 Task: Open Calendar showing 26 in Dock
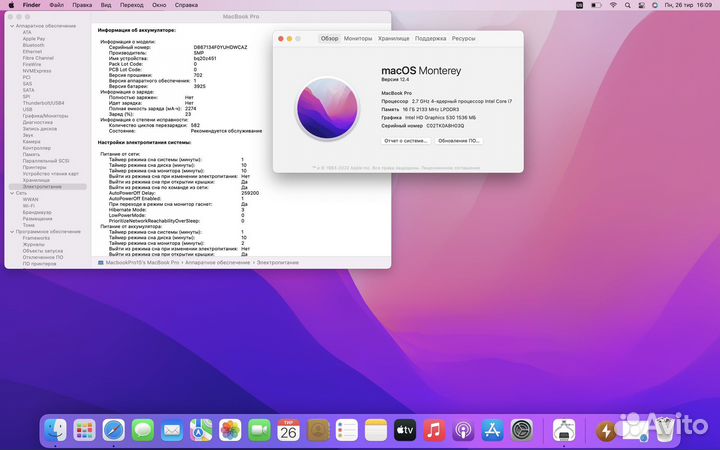pos(288,431)
